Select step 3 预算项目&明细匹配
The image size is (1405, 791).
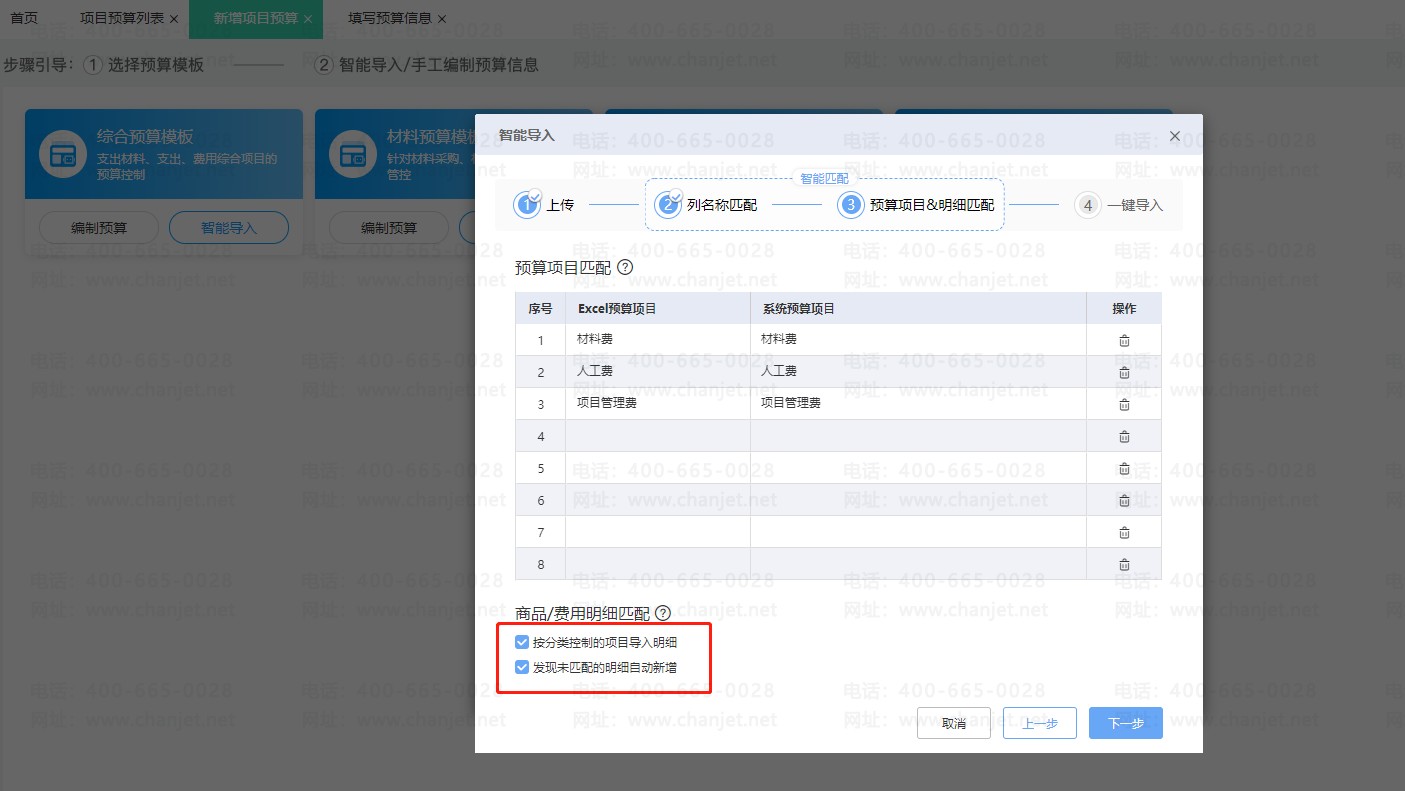[916, 205]
